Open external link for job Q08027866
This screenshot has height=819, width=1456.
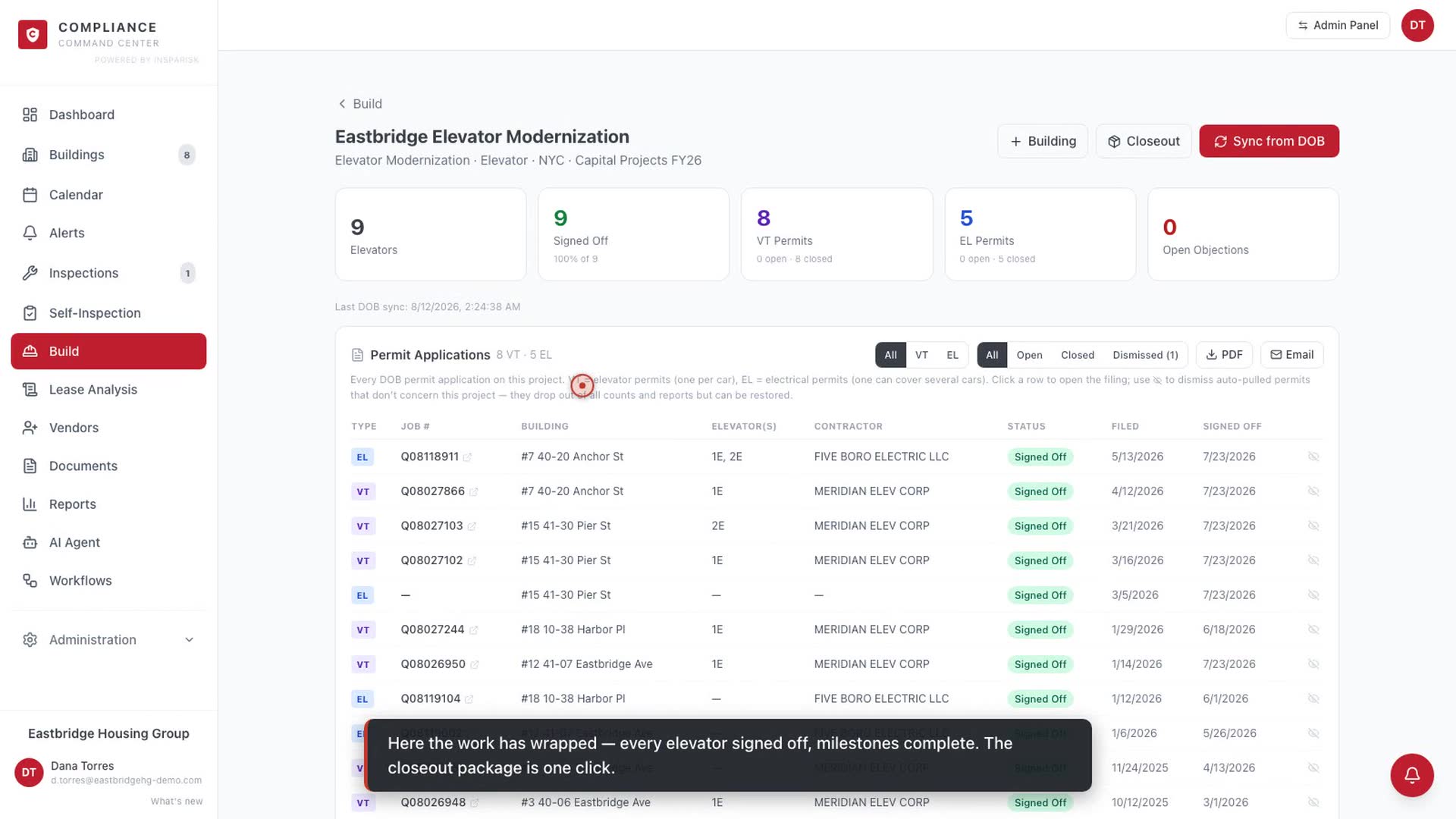coord(473,492)
